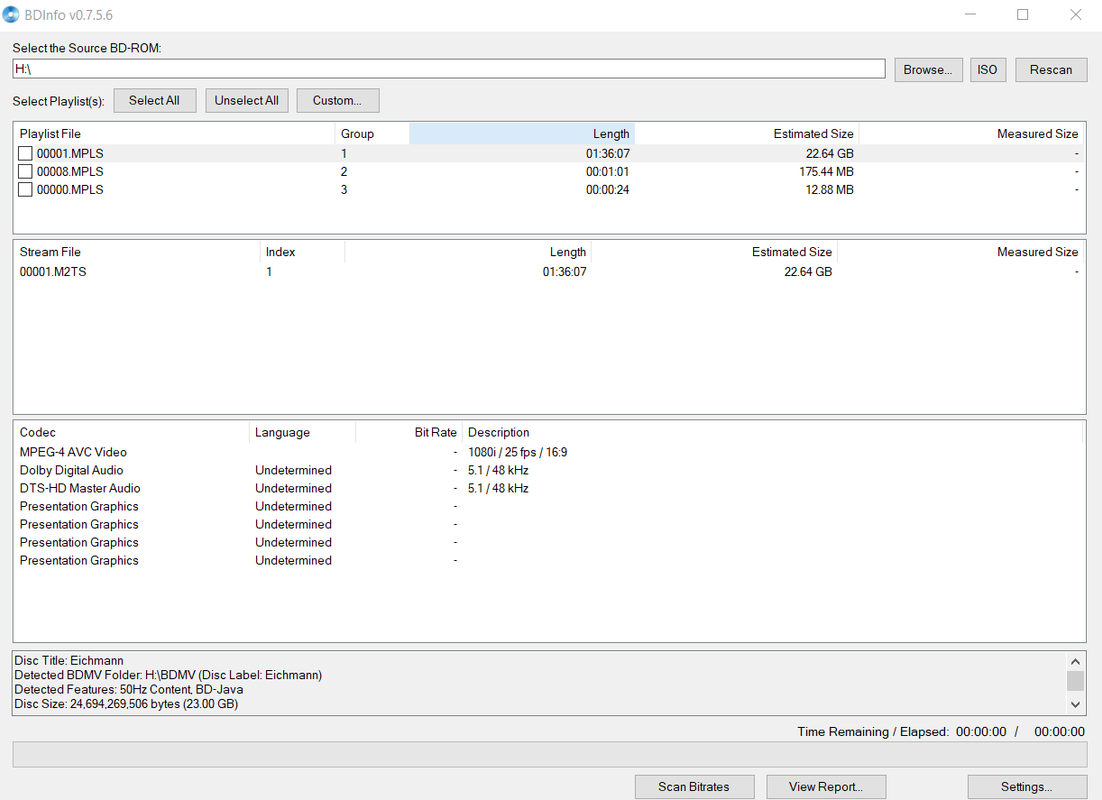Click the info box scroll down arrow
Image resolution: width=1102 pixels, height=800 pixels.
click(x=1075, y=704)
